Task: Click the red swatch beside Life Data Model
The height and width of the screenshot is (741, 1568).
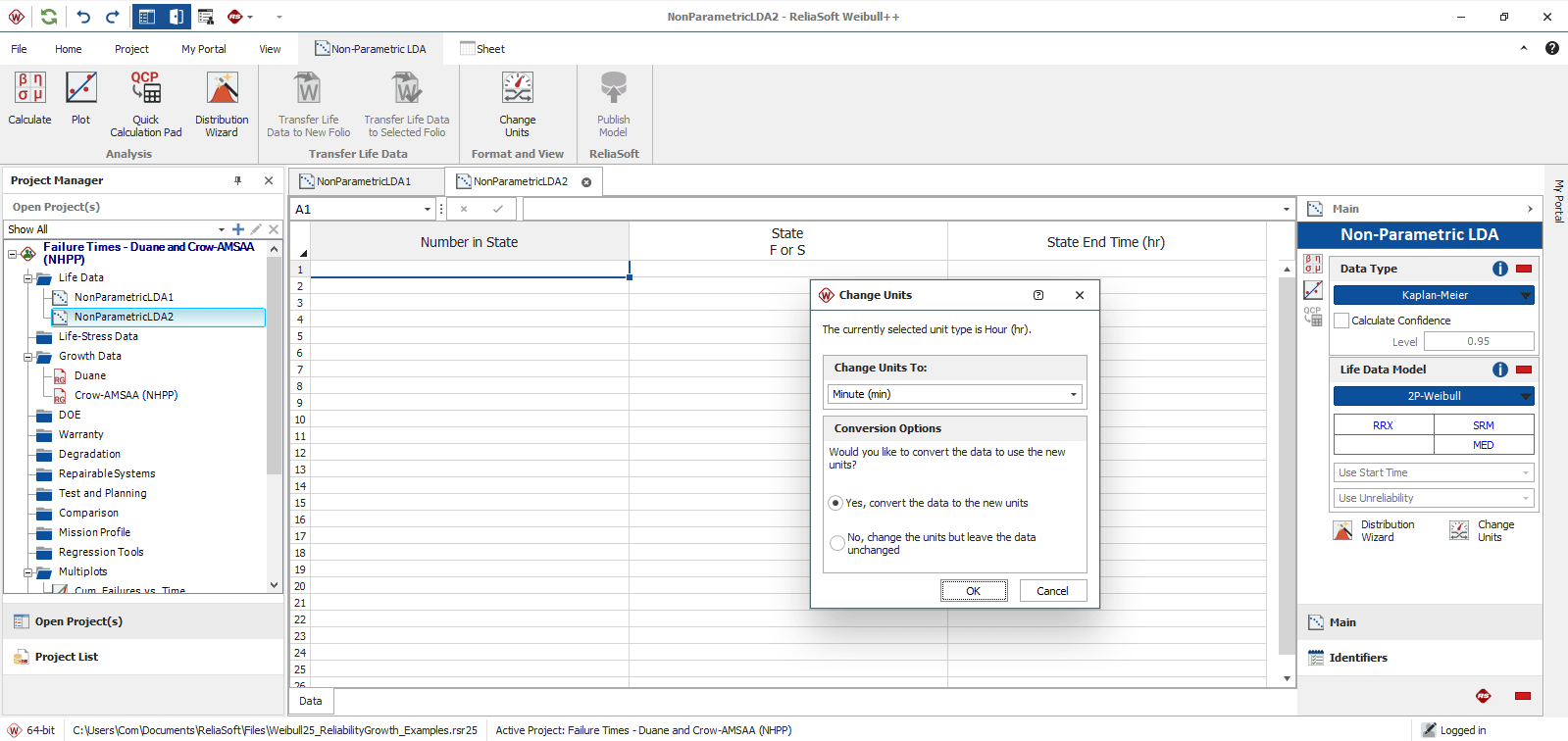Action: point(1524,370)
